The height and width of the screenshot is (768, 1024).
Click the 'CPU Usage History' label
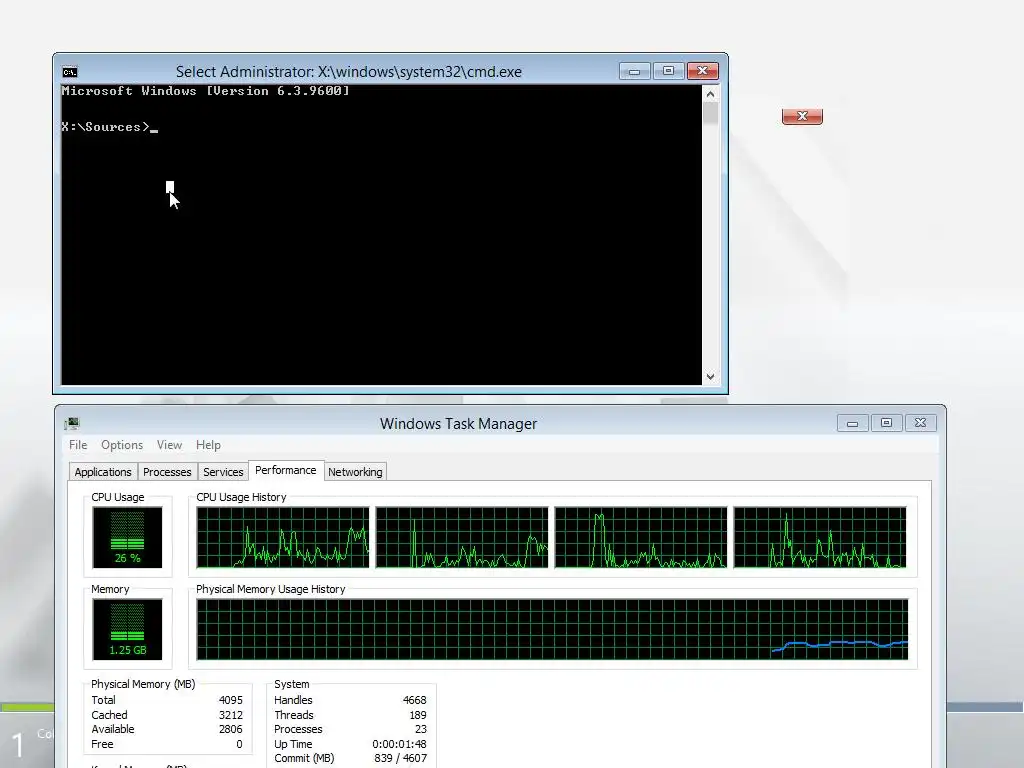(241, 497)
